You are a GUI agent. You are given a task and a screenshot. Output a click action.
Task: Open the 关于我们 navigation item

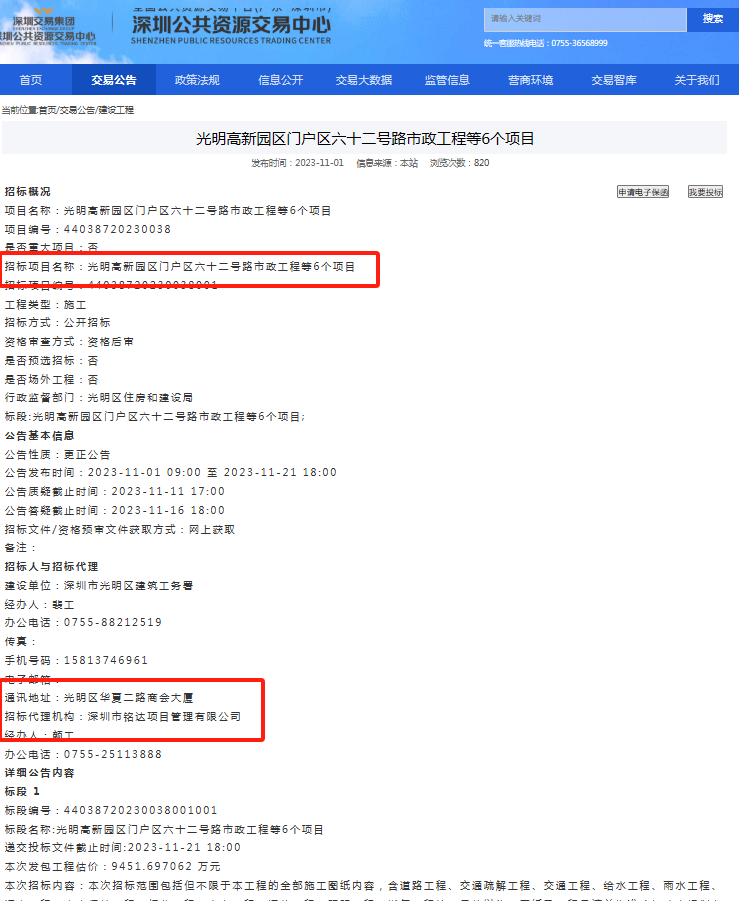point(696,80)
